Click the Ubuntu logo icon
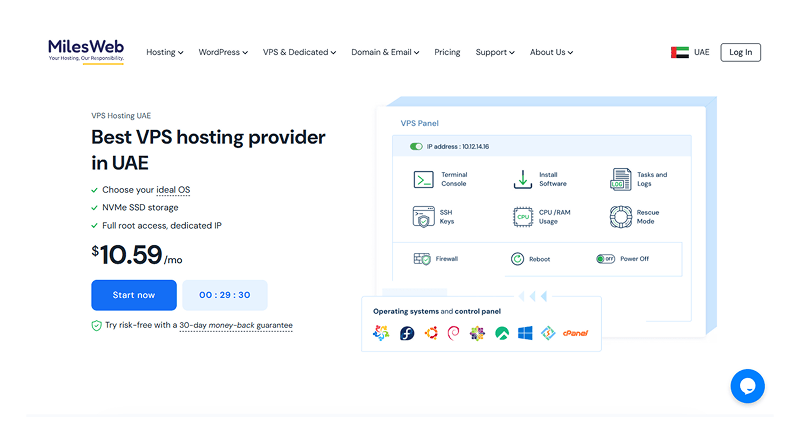 click(x=431, y=333)
